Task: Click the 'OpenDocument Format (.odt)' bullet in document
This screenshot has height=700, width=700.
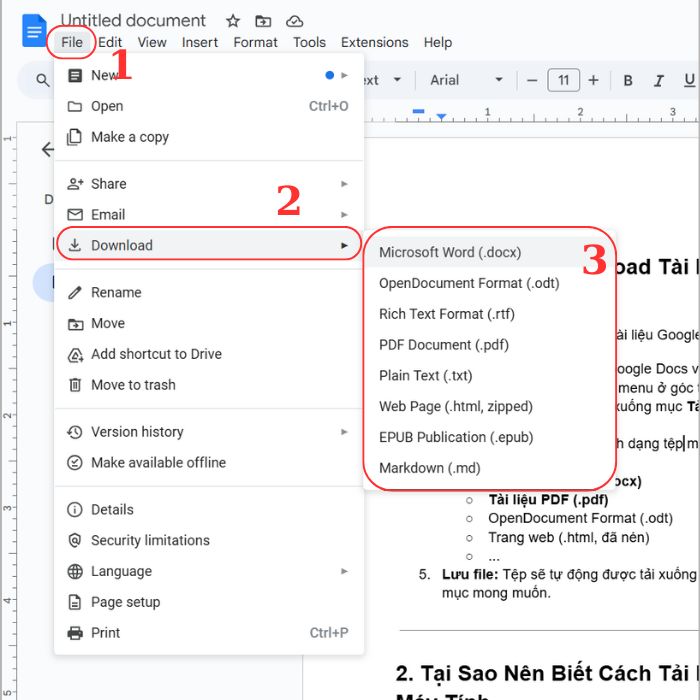Action: 580,518
